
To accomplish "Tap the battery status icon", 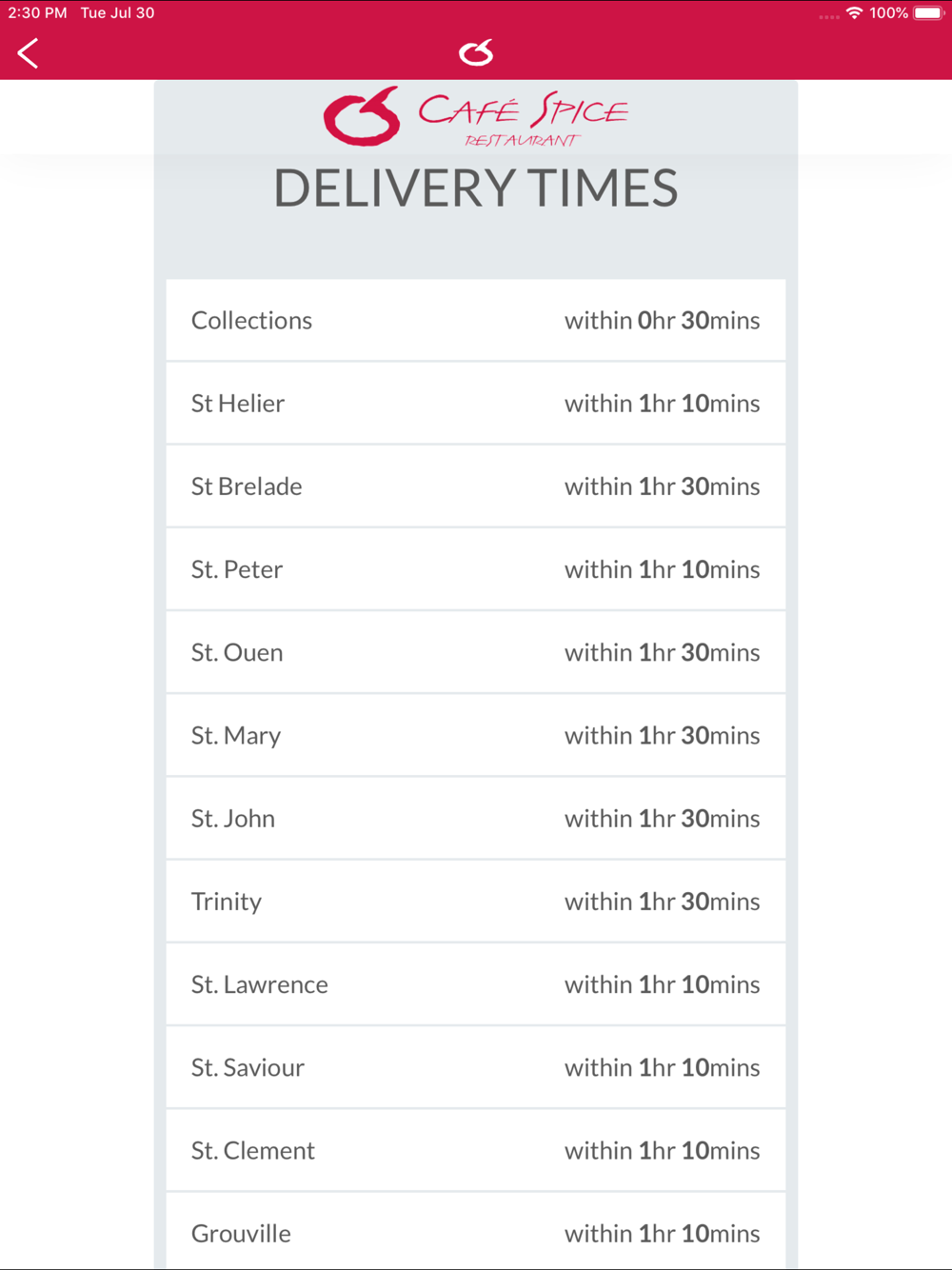I will (928, 13).
